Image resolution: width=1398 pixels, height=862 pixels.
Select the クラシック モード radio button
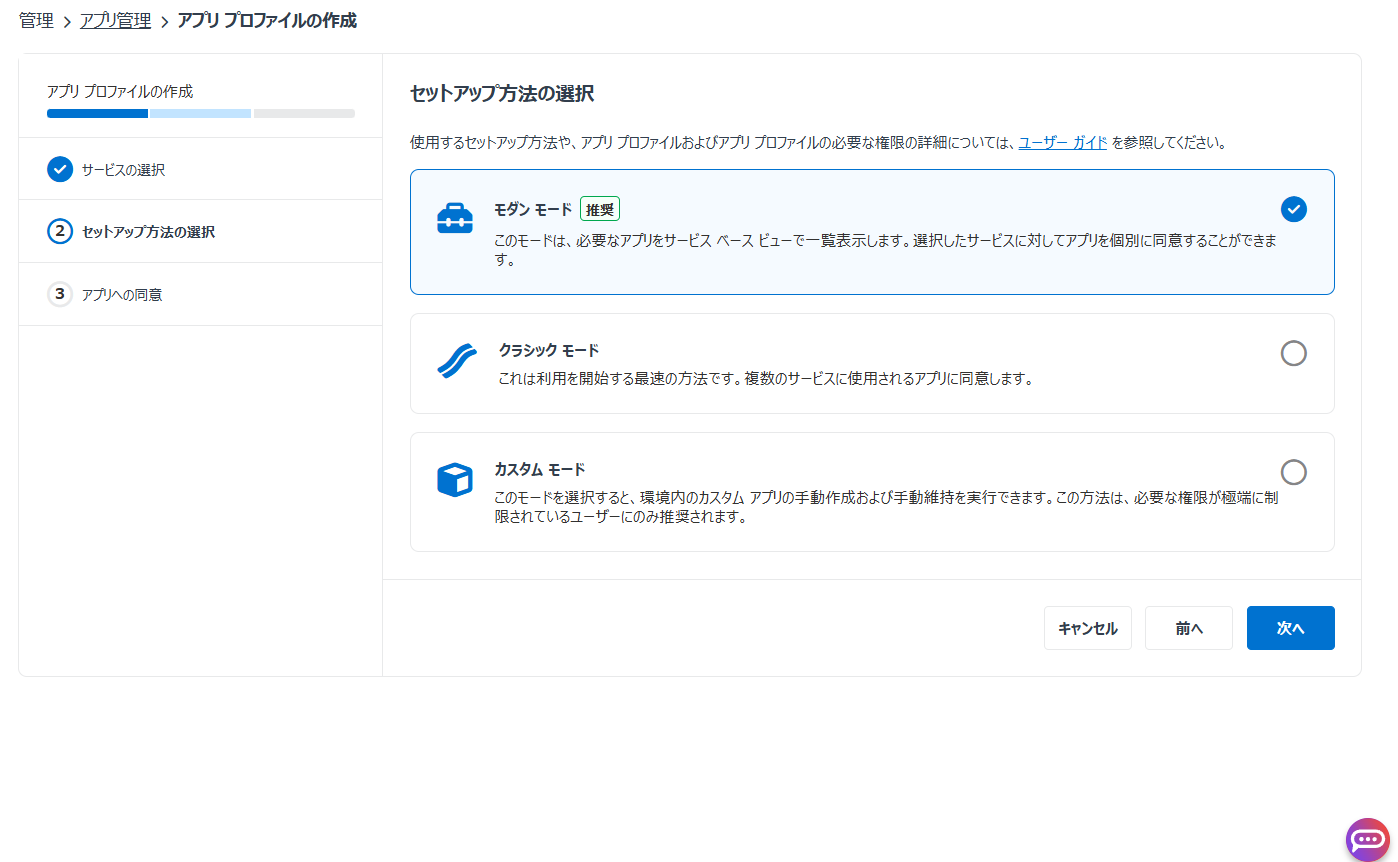pyautogui.click(x=1293, y=353)
